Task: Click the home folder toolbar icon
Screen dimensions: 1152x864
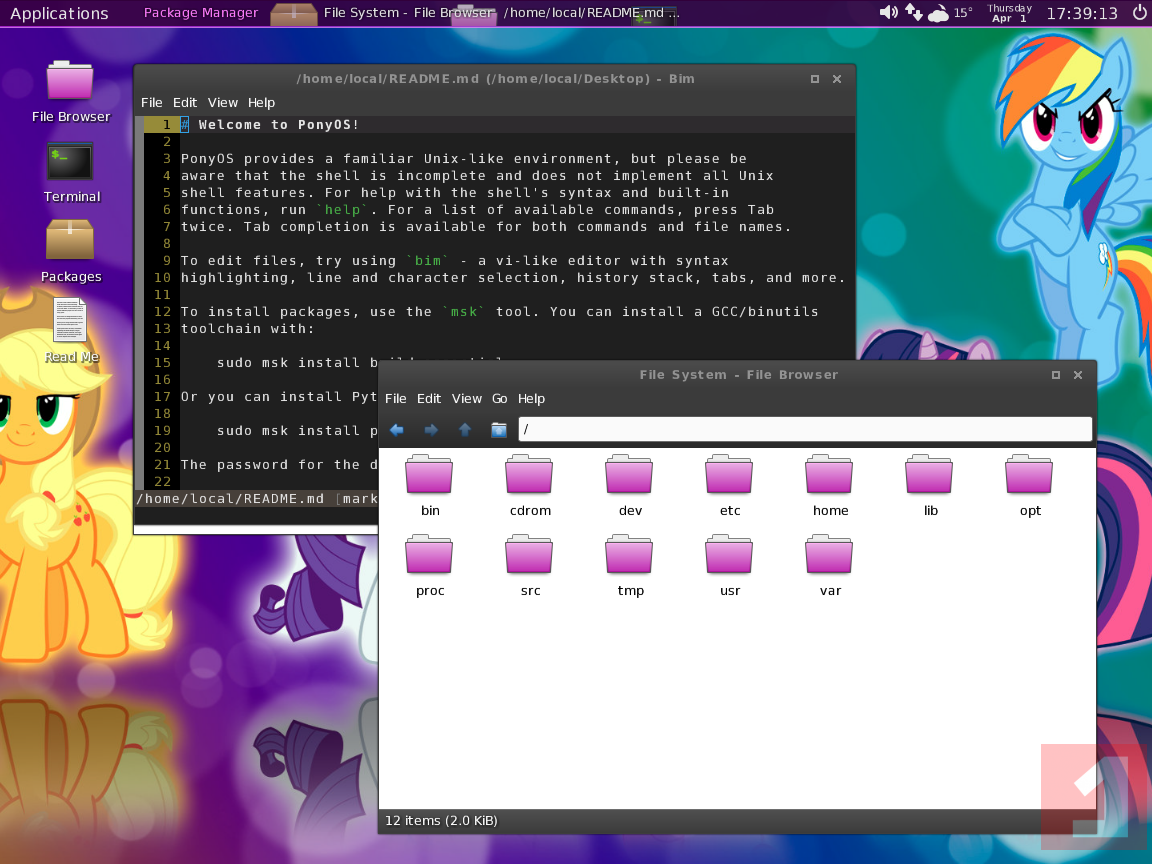Action: [x=499, y=430]
